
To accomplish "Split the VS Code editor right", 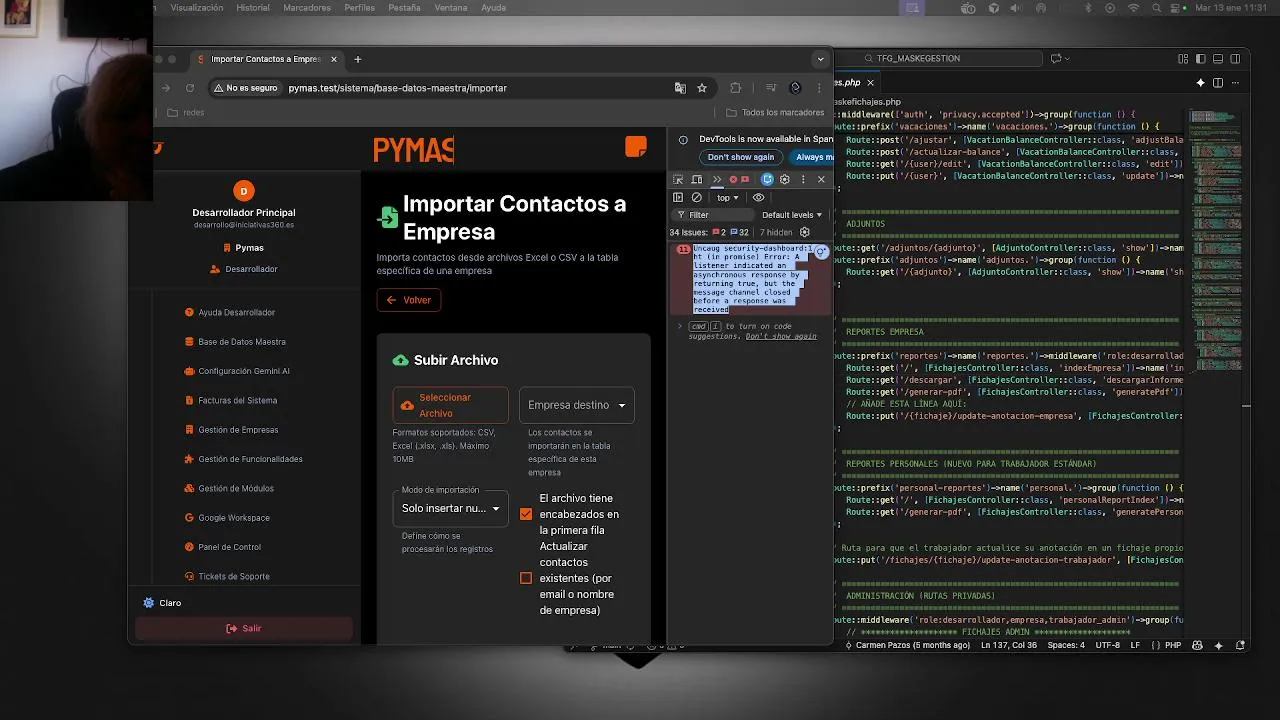I will tap(1218, 83).
